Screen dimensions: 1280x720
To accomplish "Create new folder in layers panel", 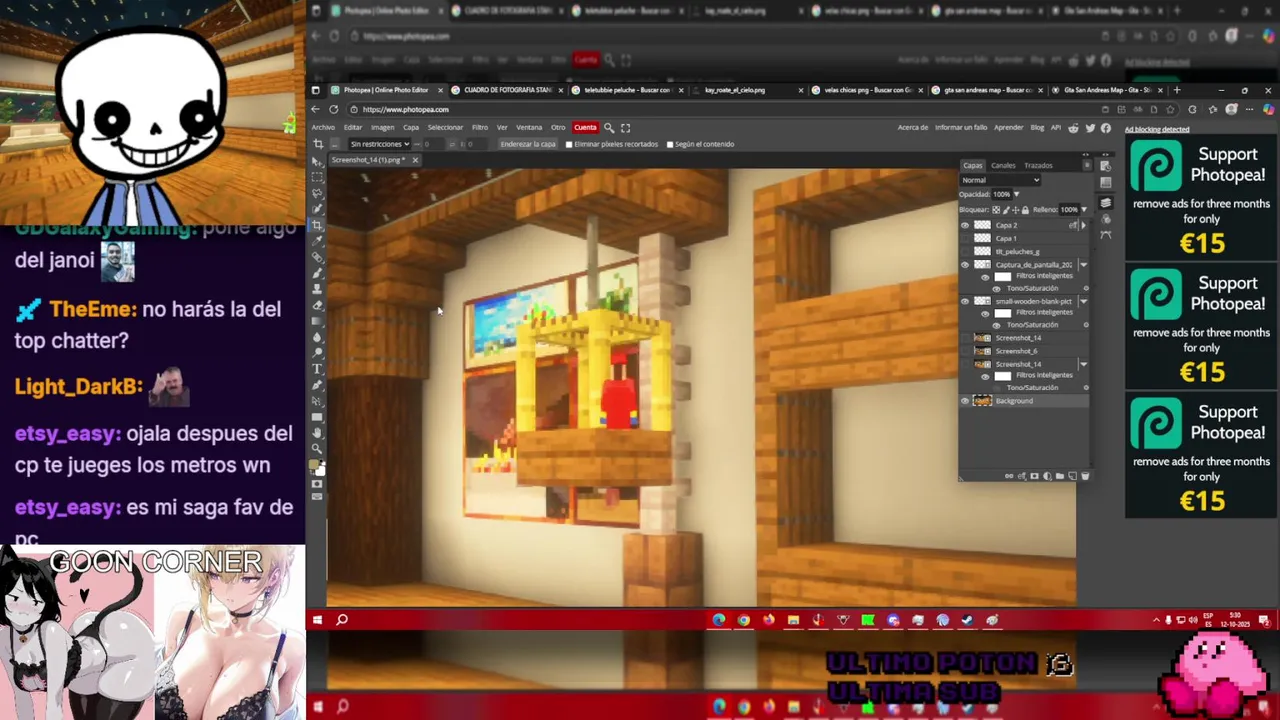I will point(1059,476).
